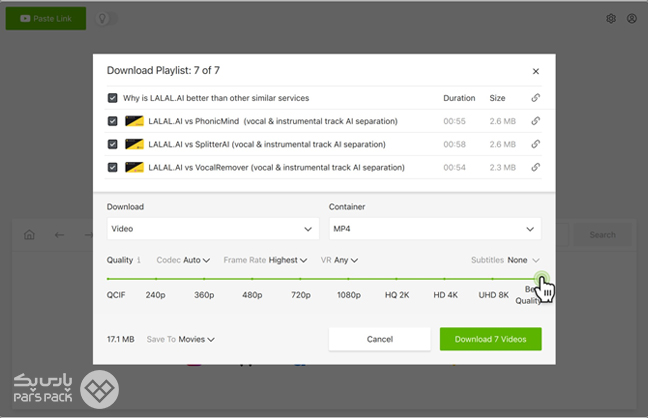Click the 00:55 duration value

pyautogui.click(x=454, y=121)
